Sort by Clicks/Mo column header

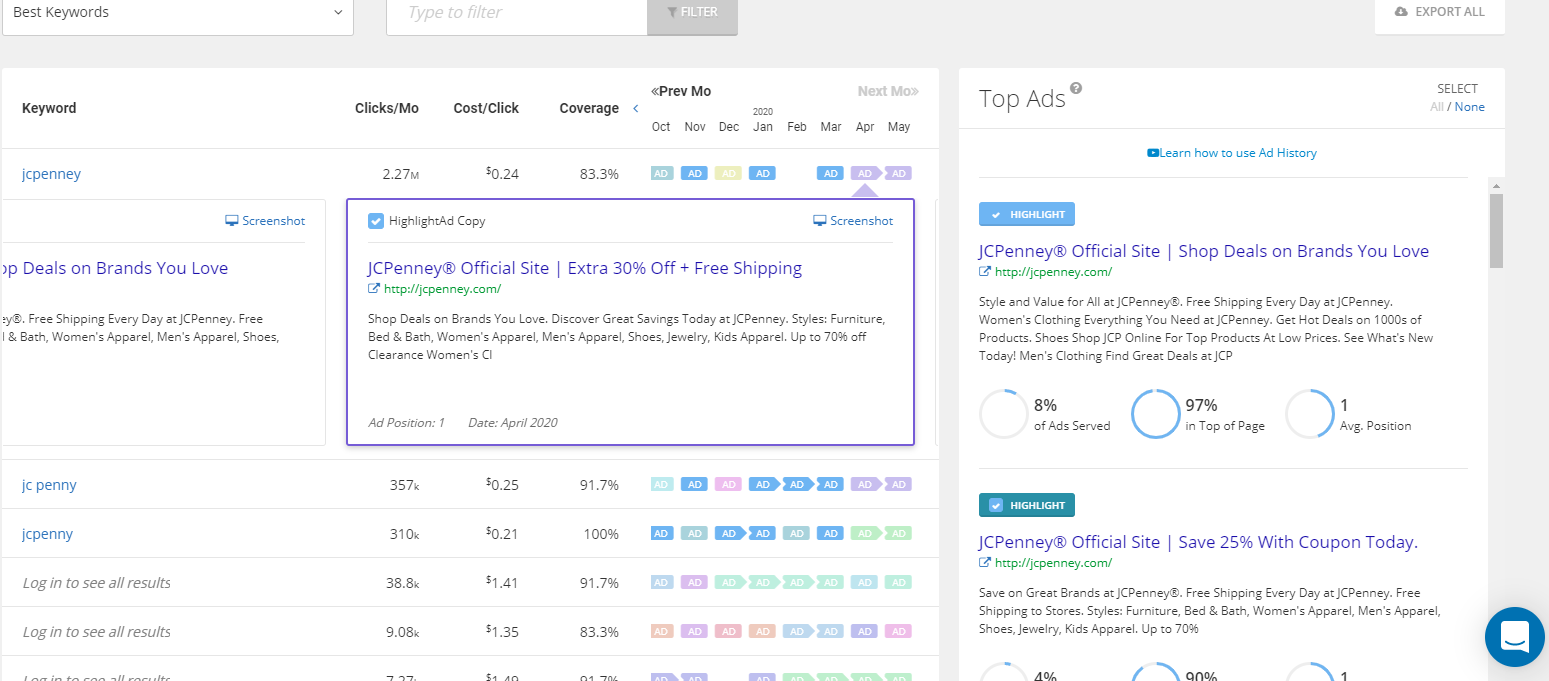[387, 108]
